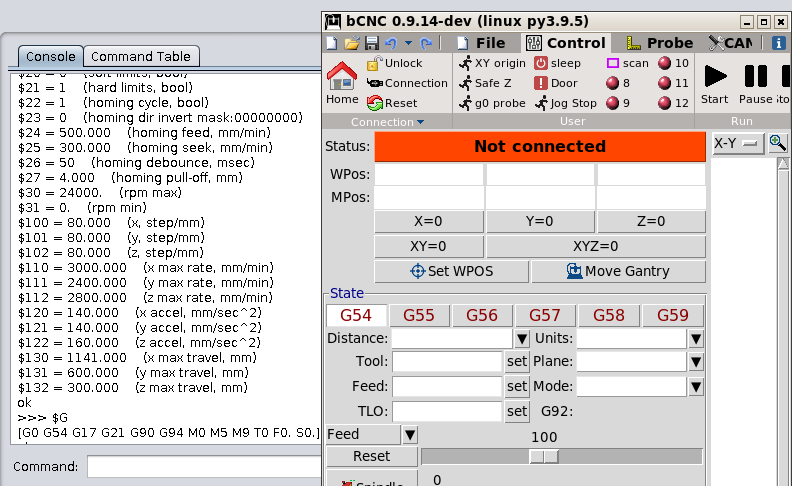
Task: Click Reset beside the feed slider
Action: 371,456
